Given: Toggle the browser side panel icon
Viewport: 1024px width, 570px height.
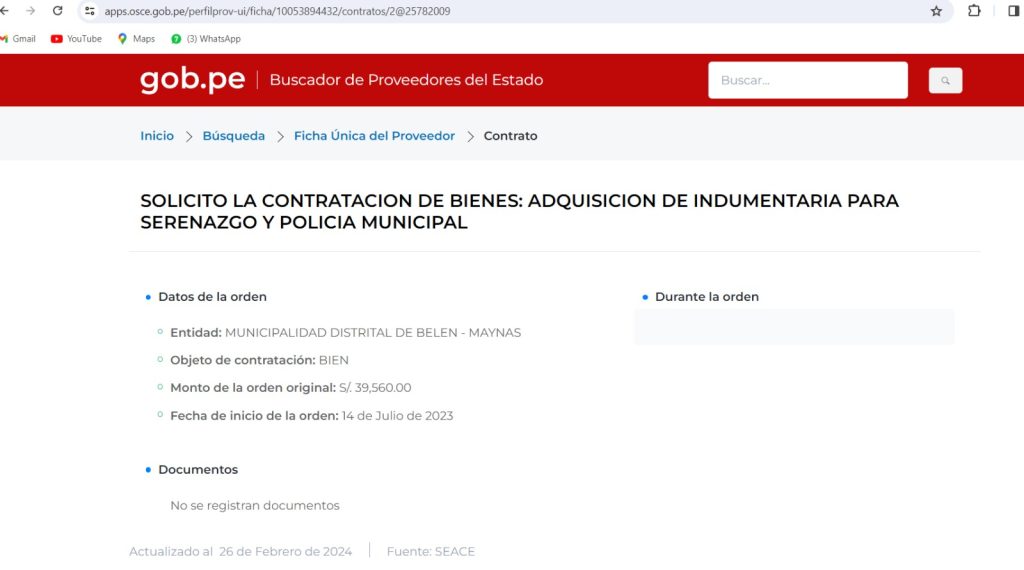Looking at the screenshot, I should coord(1013,11).
